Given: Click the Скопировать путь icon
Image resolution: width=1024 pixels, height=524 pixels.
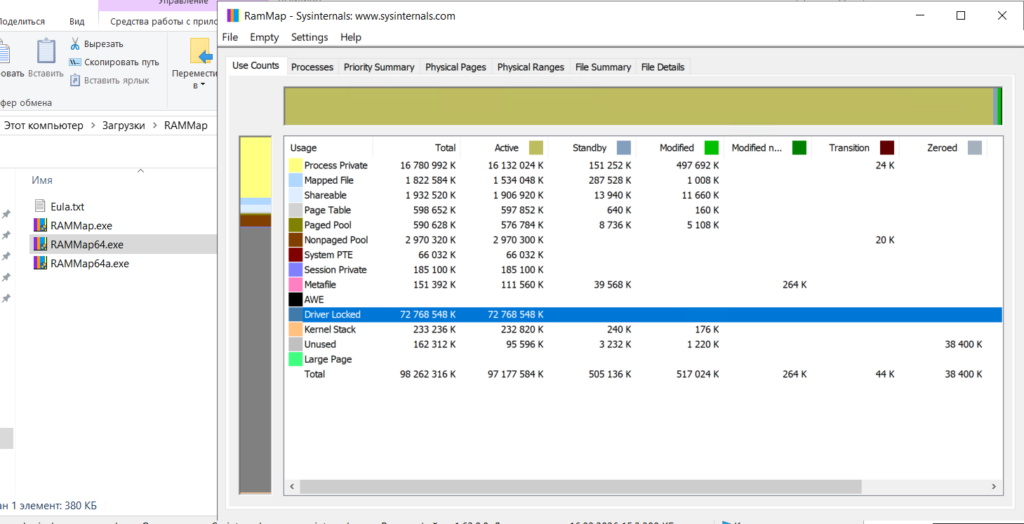Looking at the screenshot, I should tap(75, 62).
